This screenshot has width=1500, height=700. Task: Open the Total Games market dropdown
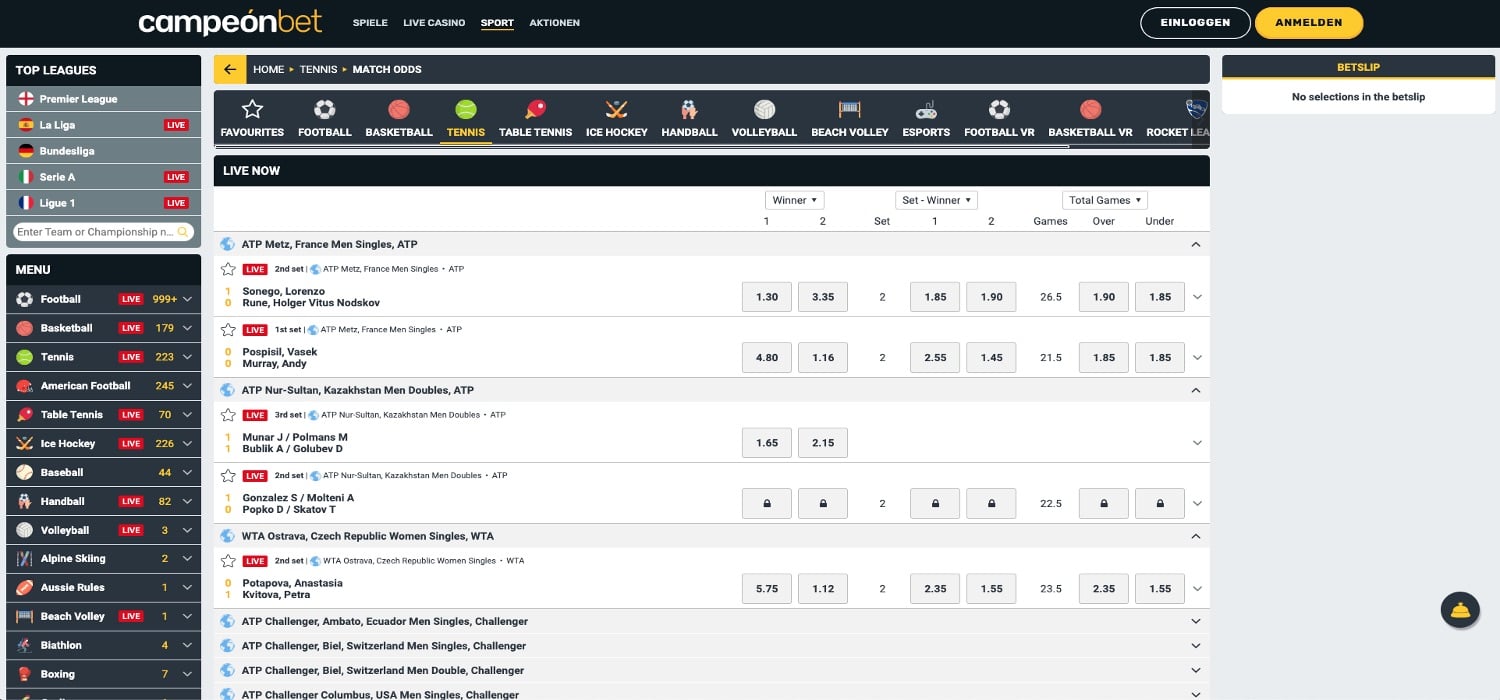pyautogui.click(x=1104, y=200)
